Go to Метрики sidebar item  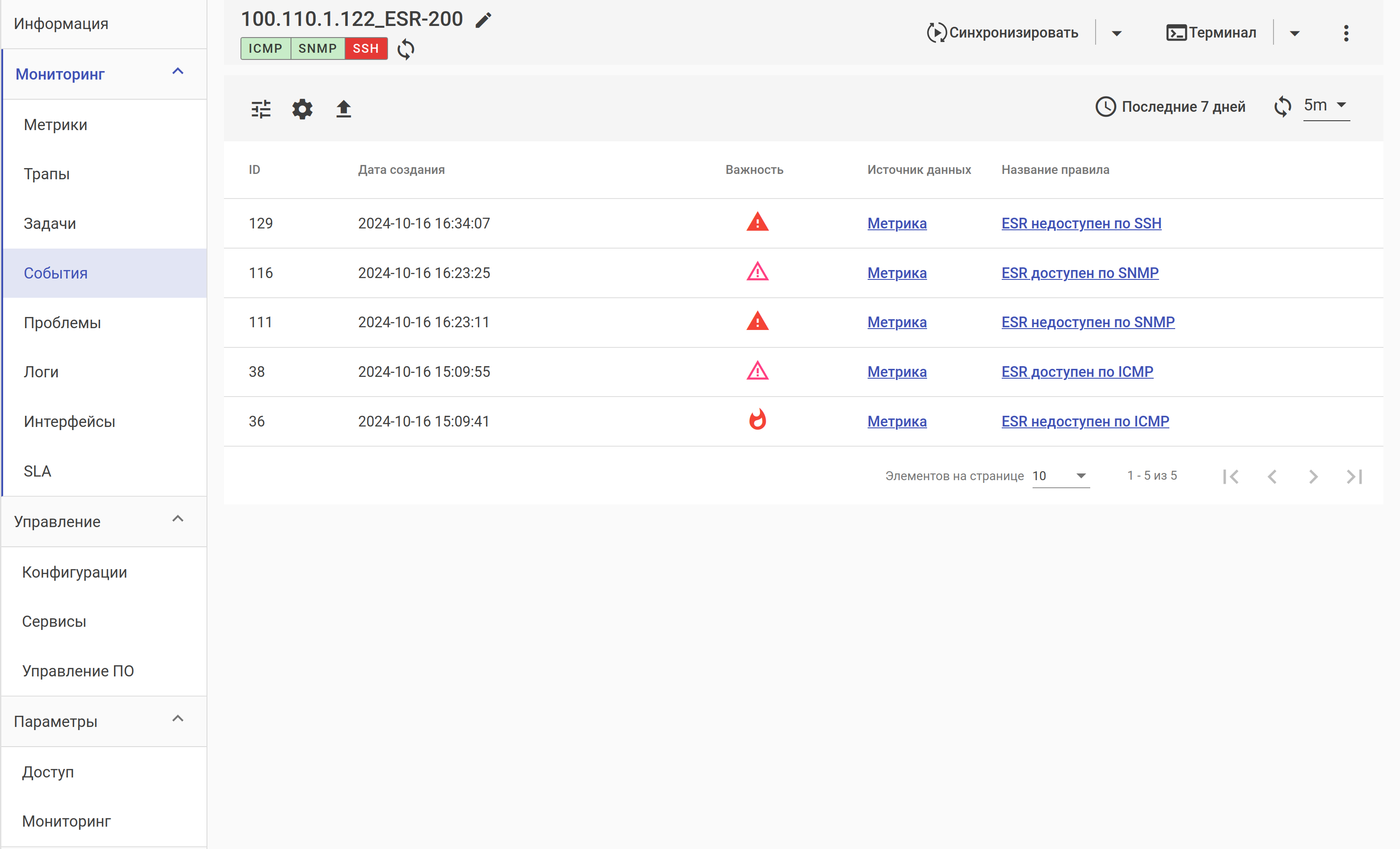coord(56,125)
